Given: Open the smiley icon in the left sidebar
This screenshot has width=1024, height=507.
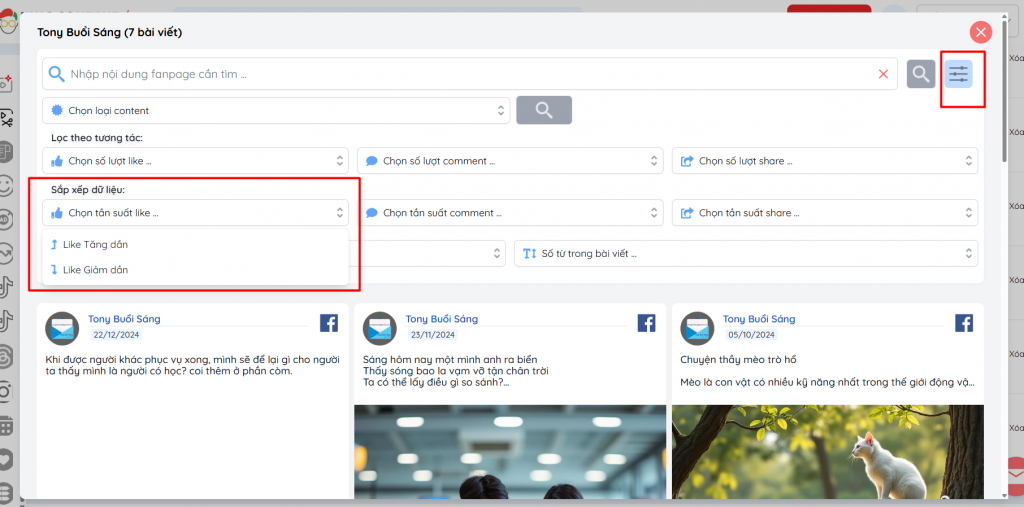Looking at the screenshot, I should (6, 186).
